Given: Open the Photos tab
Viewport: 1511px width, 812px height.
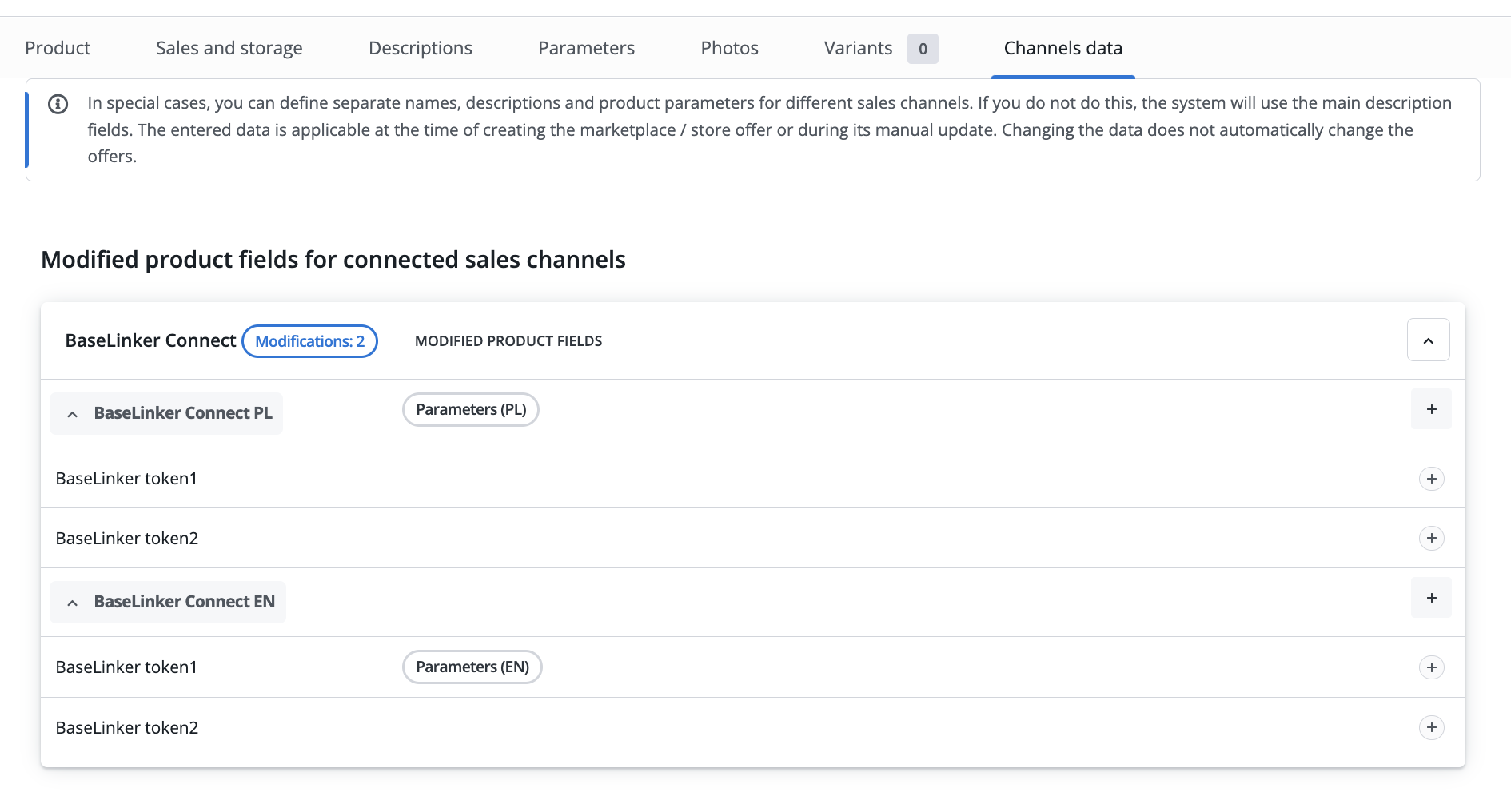Looking at the screenshot, I should (x=729, y=48).
